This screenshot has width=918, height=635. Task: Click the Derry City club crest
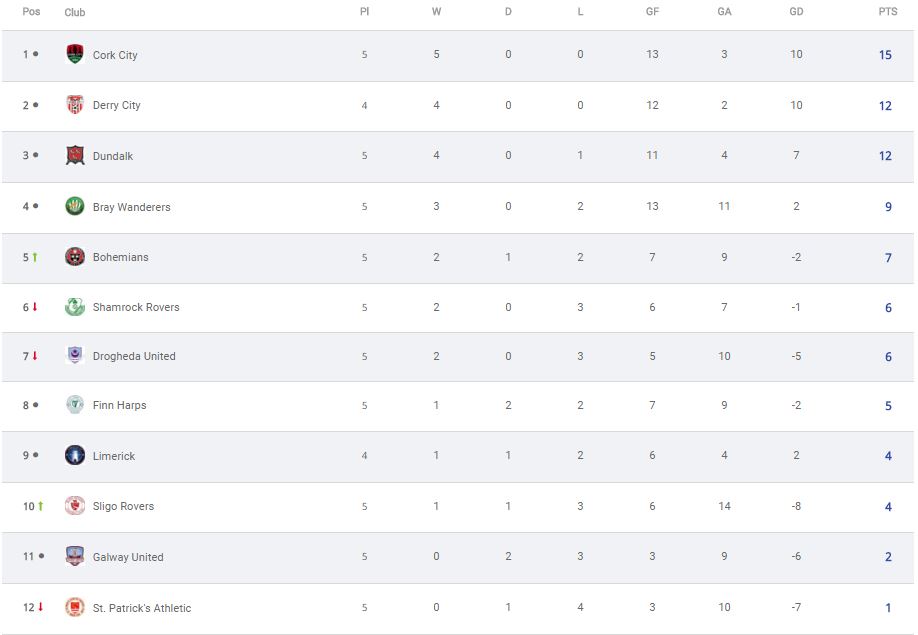coord(75,105)
